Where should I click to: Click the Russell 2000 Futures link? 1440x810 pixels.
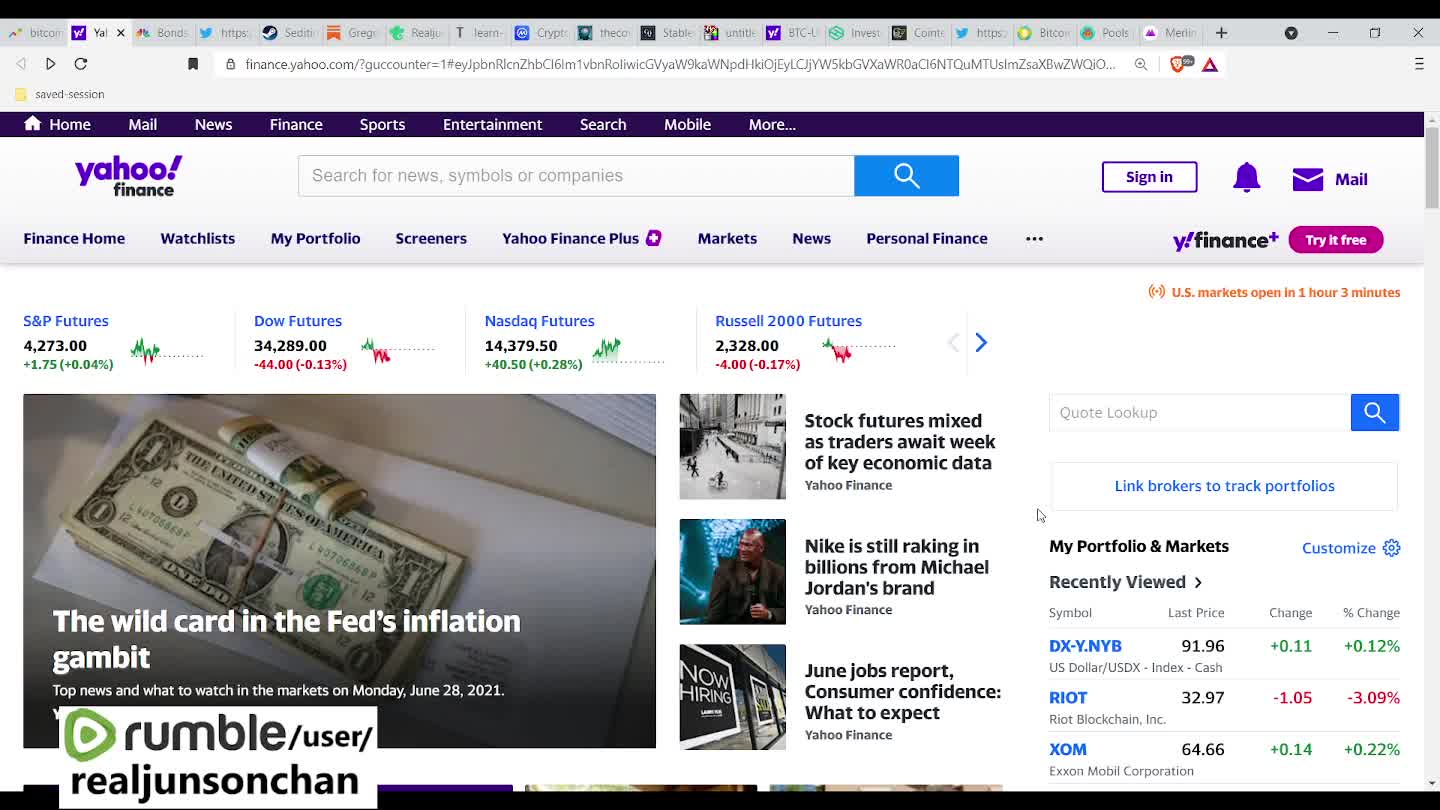(788, 321)
